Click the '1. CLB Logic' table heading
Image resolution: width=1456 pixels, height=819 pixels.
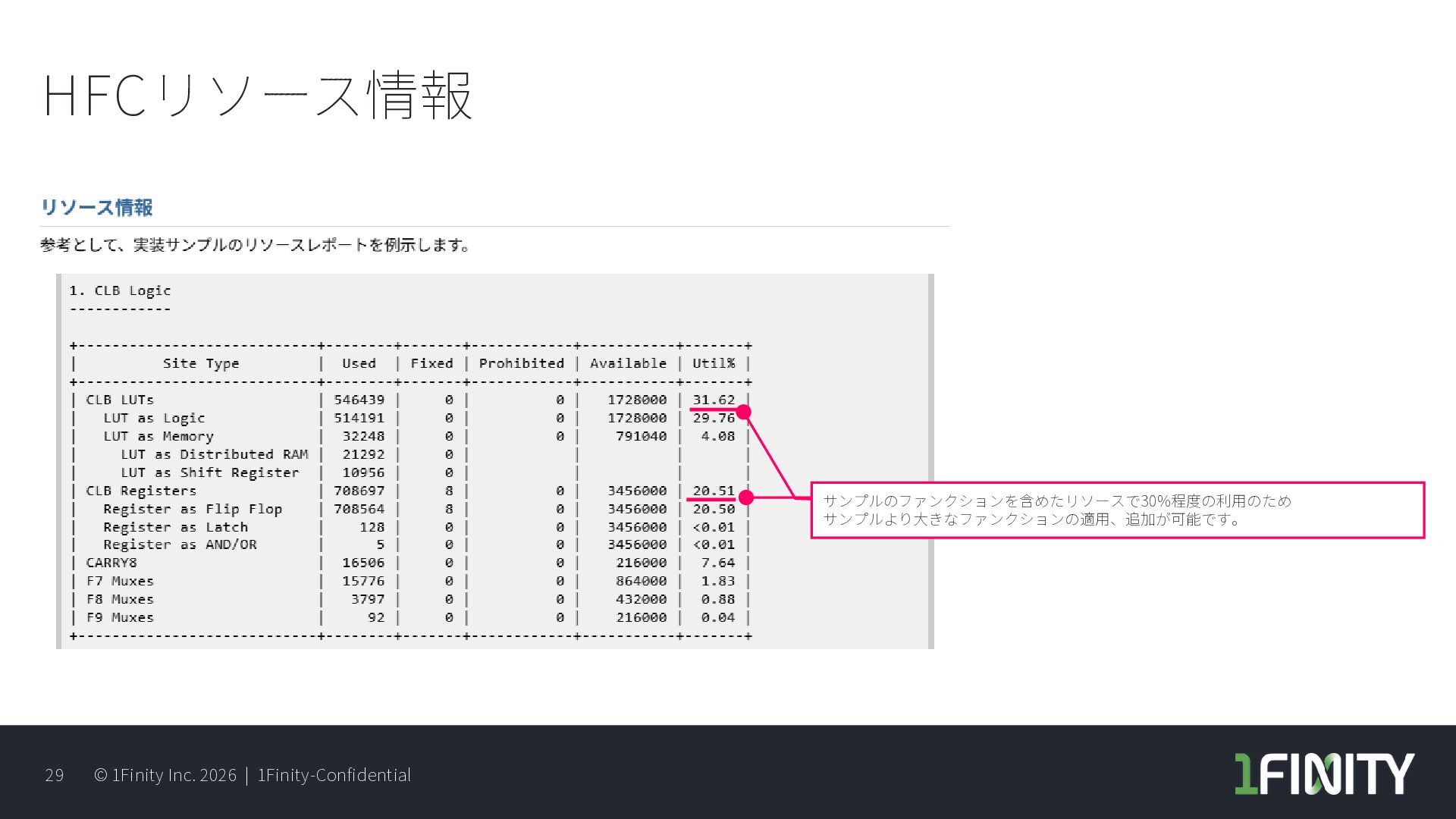click(x=120, y=290)
